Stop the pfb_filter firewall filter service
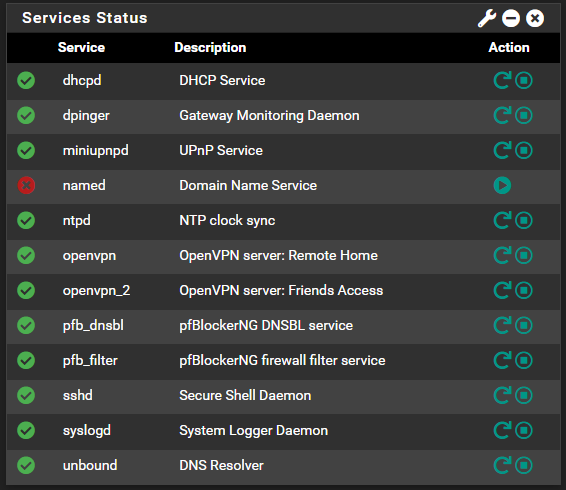Screen dimensions: 566x490 tap(524, 360)
